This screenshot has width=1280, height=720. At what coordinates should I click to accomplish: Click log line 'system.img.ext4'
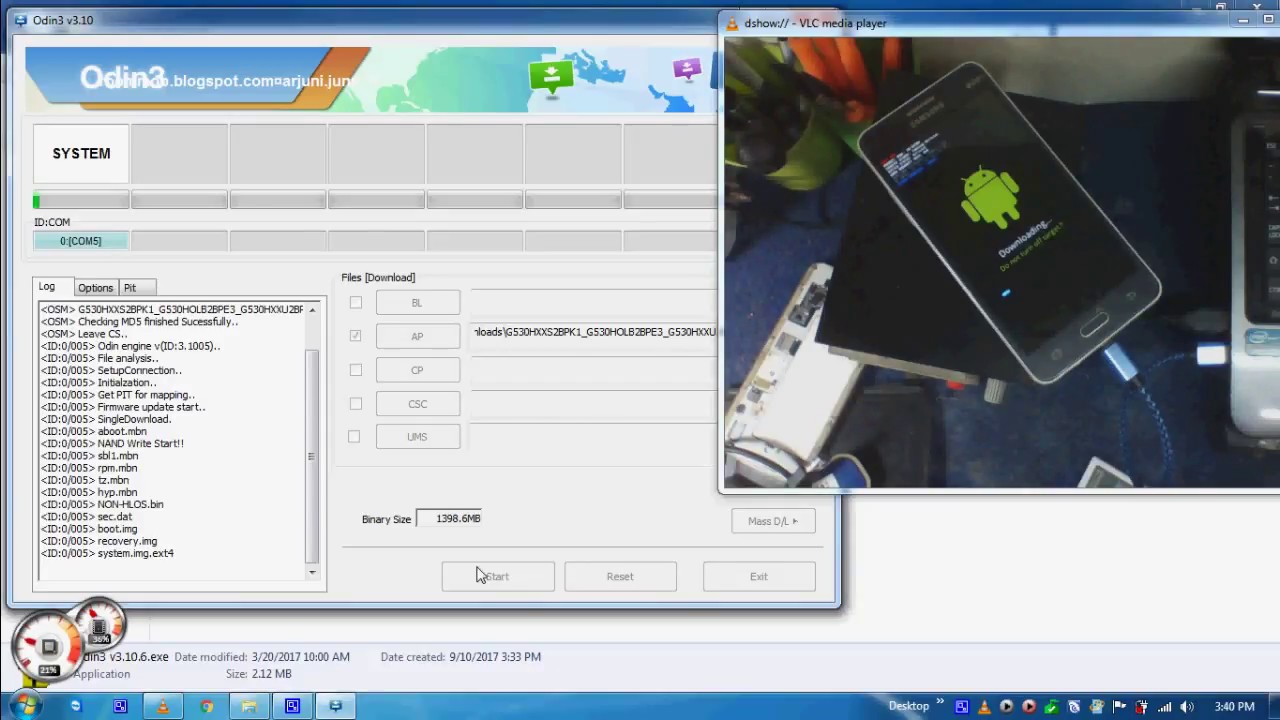pyautogui.click(x=107, y=553)
